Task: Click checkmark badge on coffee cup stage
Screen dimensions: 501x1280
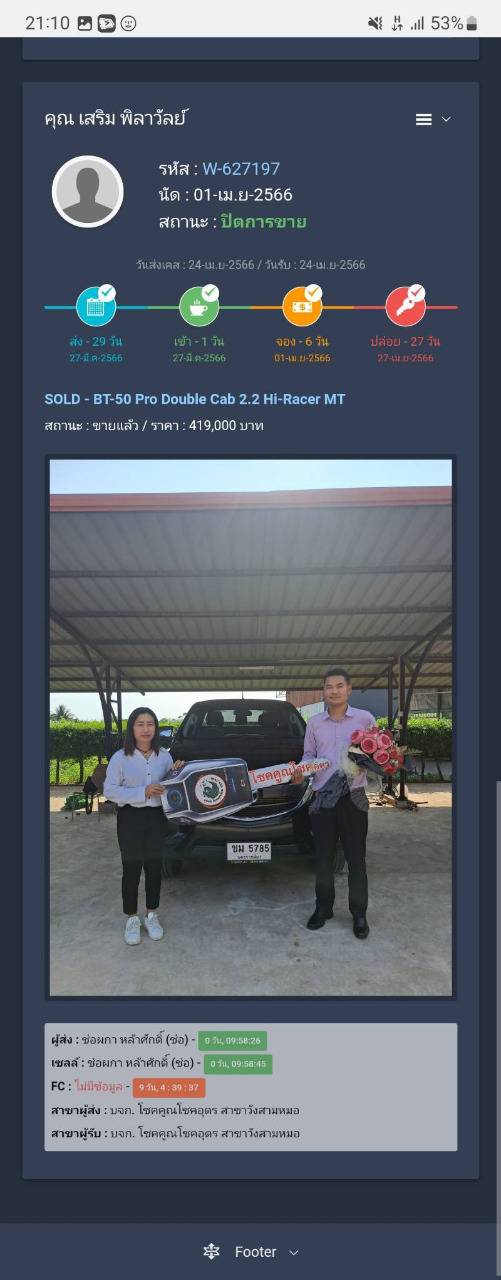Action: [x=210, y=292]
